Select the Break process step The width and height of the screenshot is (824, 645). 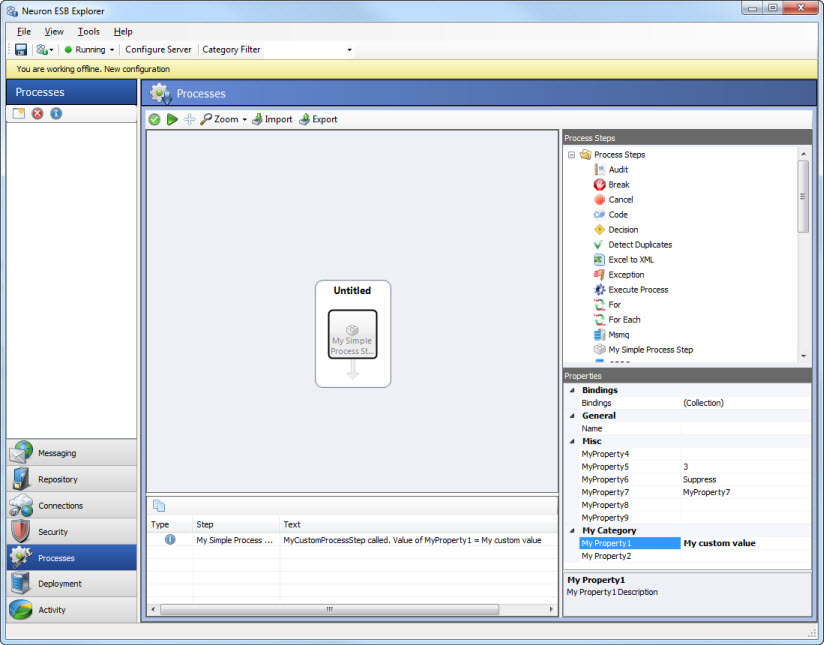click(x=619, y=185)
